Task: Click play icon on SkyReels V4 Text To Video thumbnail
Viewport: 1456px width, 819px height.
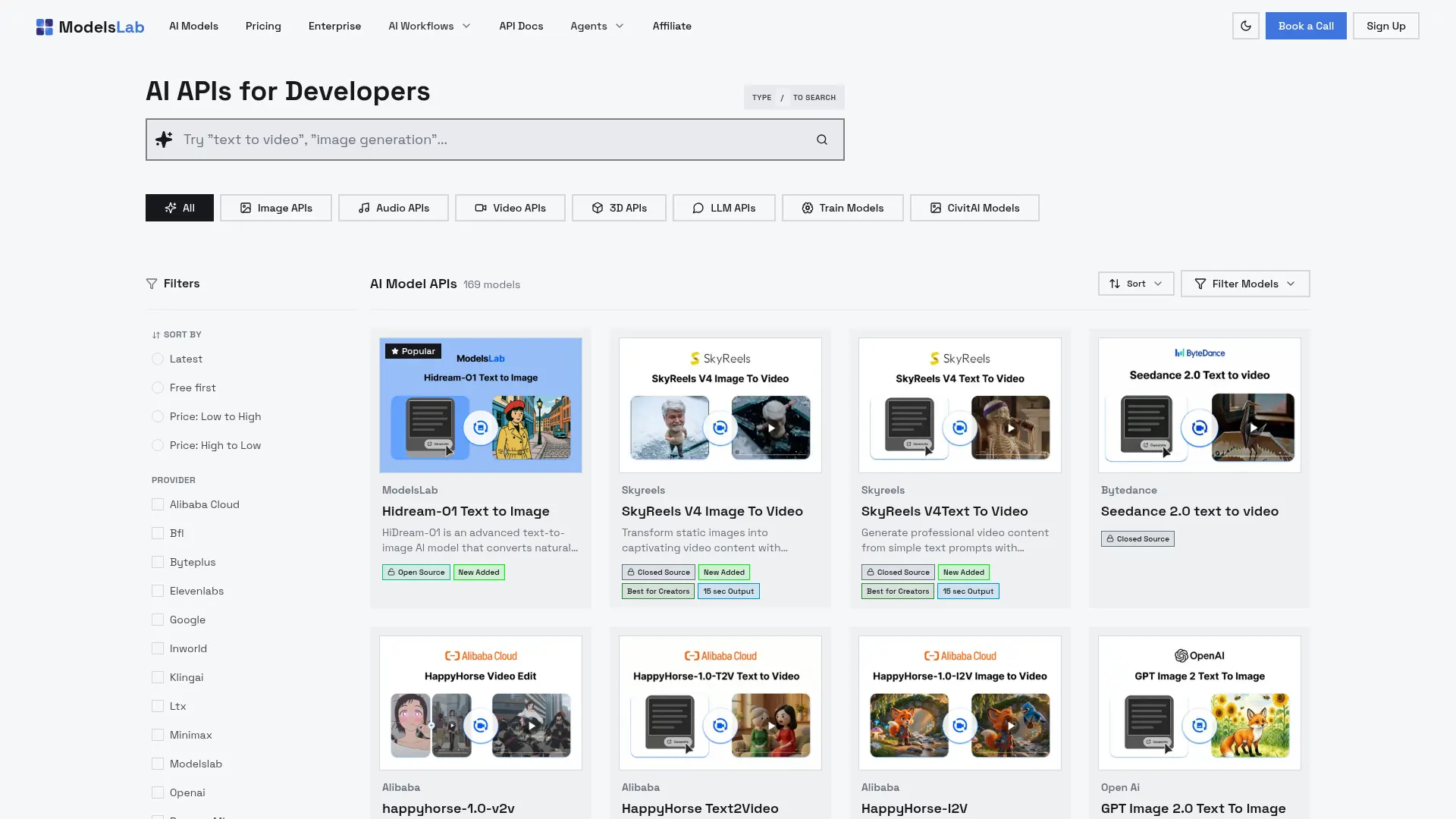Action: click(1011, 428)
